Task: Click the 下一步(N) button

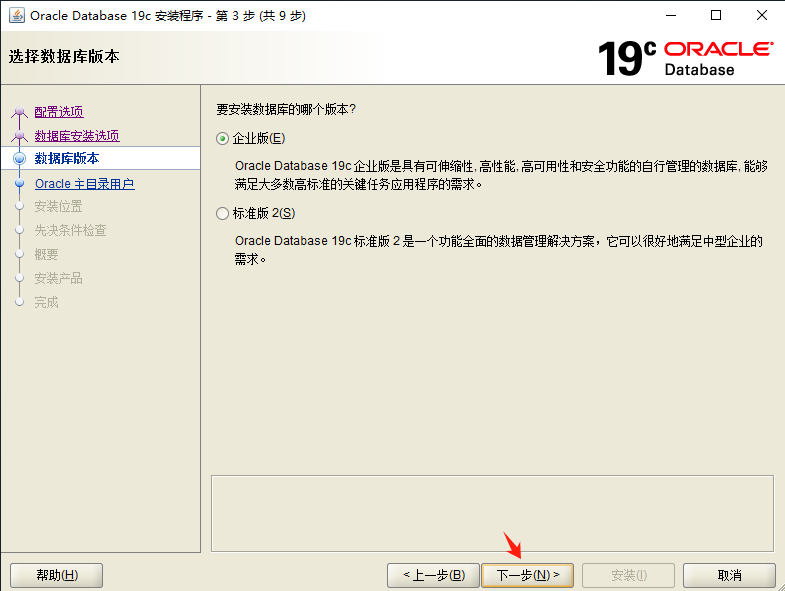Action: [527, 575]
